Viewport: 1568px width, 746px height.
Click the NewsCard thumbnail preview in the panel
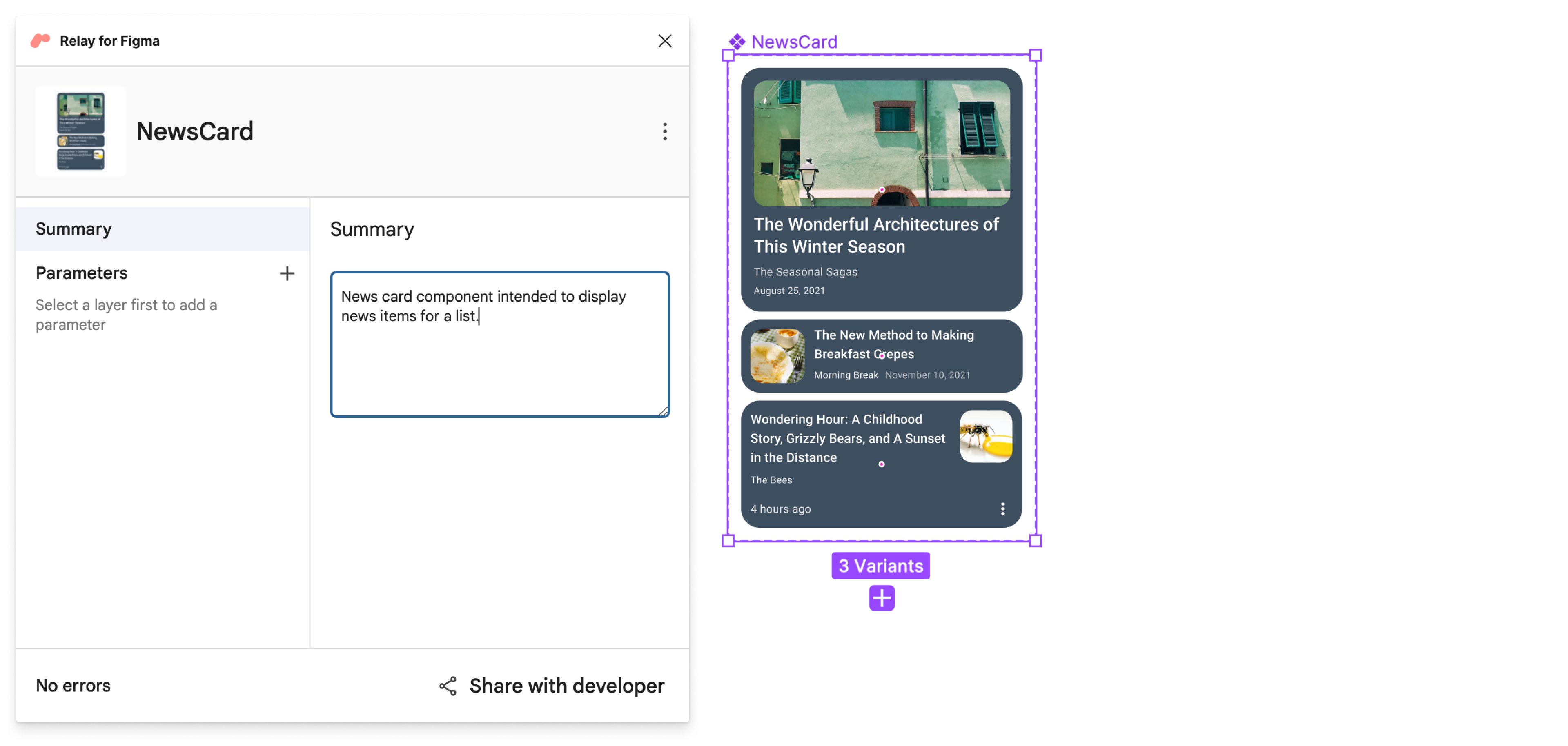[81, 131]
